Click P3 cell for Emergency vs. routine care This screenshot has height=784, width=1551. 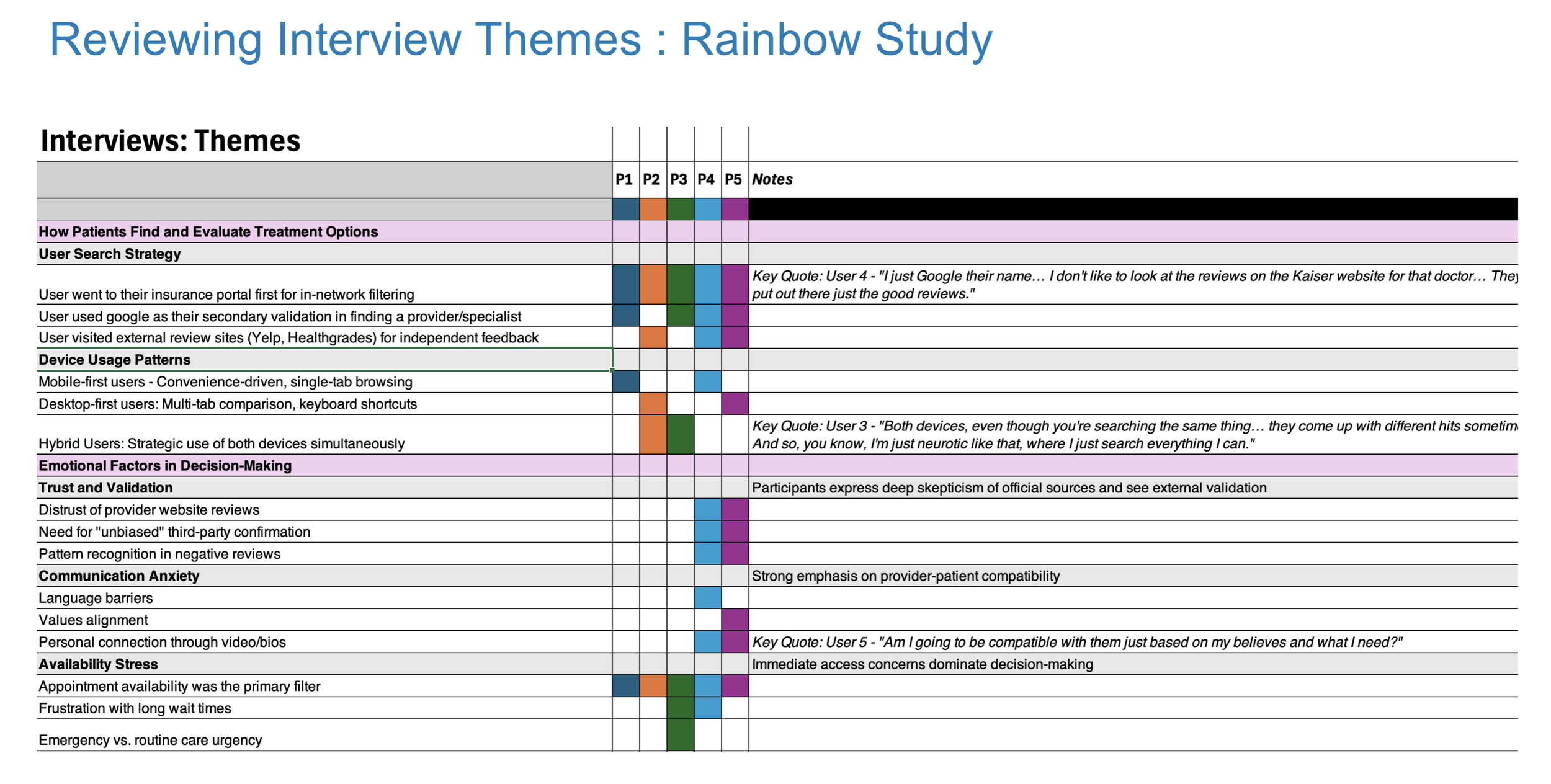point(680,735)
